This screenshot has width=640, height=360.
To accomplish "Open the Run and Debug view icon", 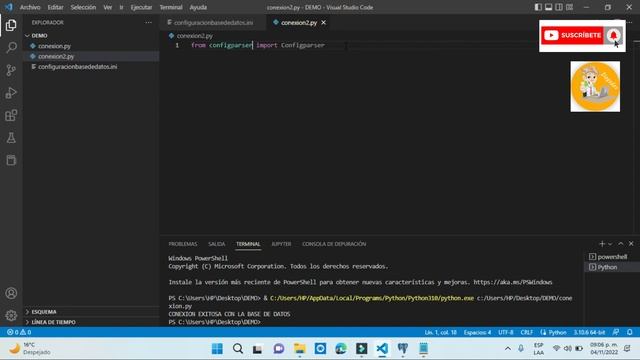I will 11,93.
